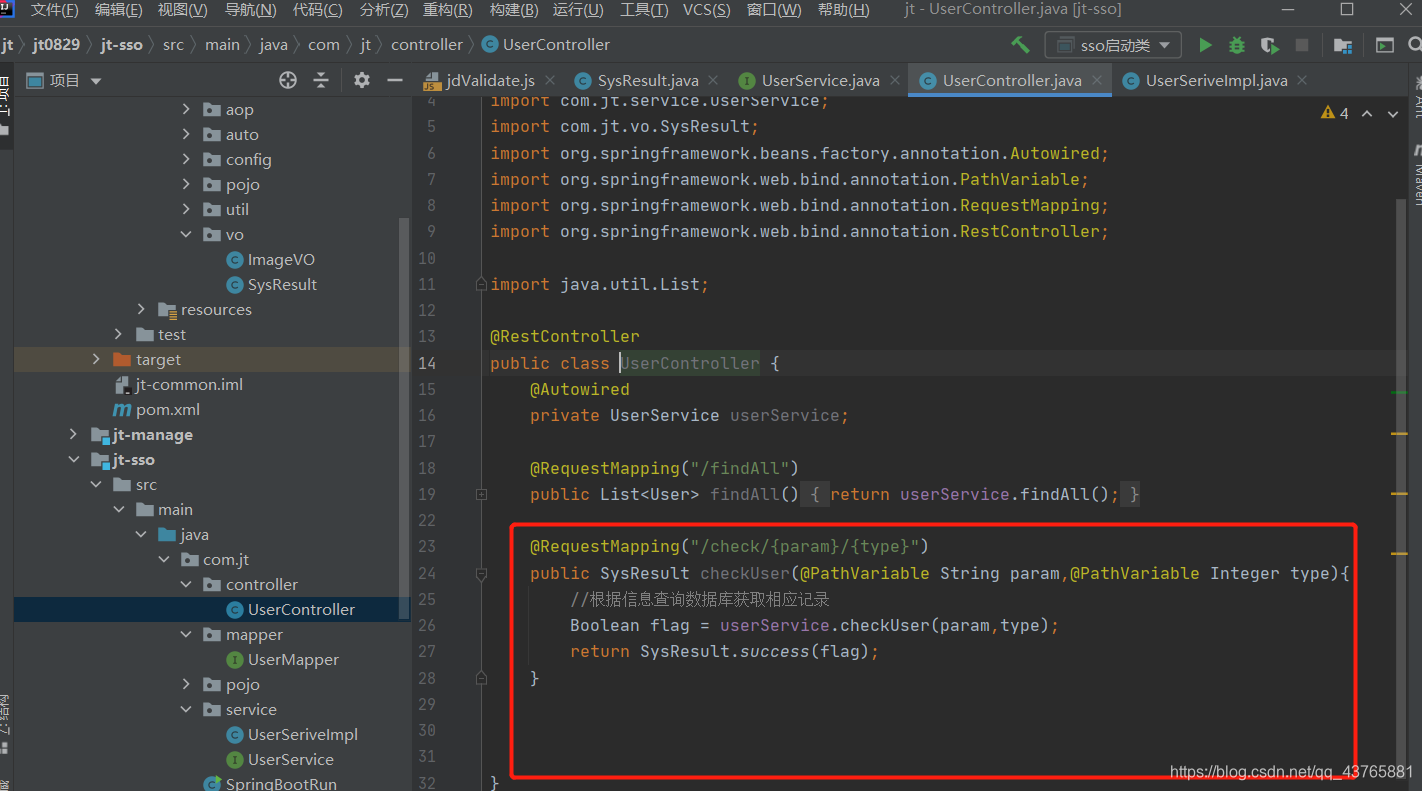Open the 帮助(H) menu
This screenshot has height=791, width=1422.
point(844,10)
